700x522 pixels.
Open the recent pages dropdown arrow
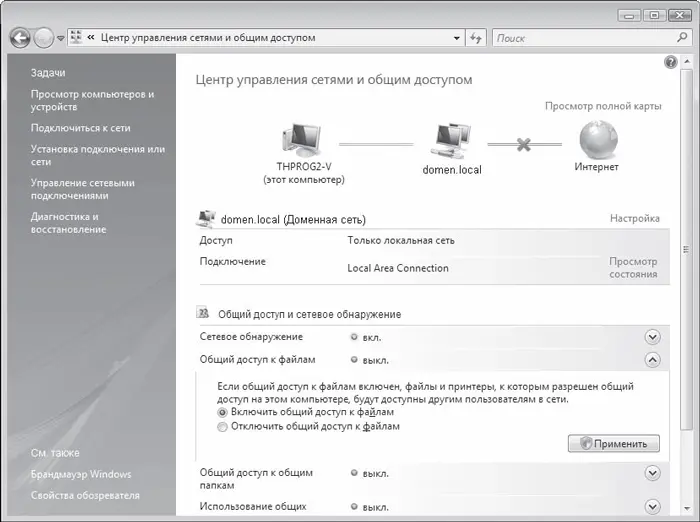click(x=61, y=38)
